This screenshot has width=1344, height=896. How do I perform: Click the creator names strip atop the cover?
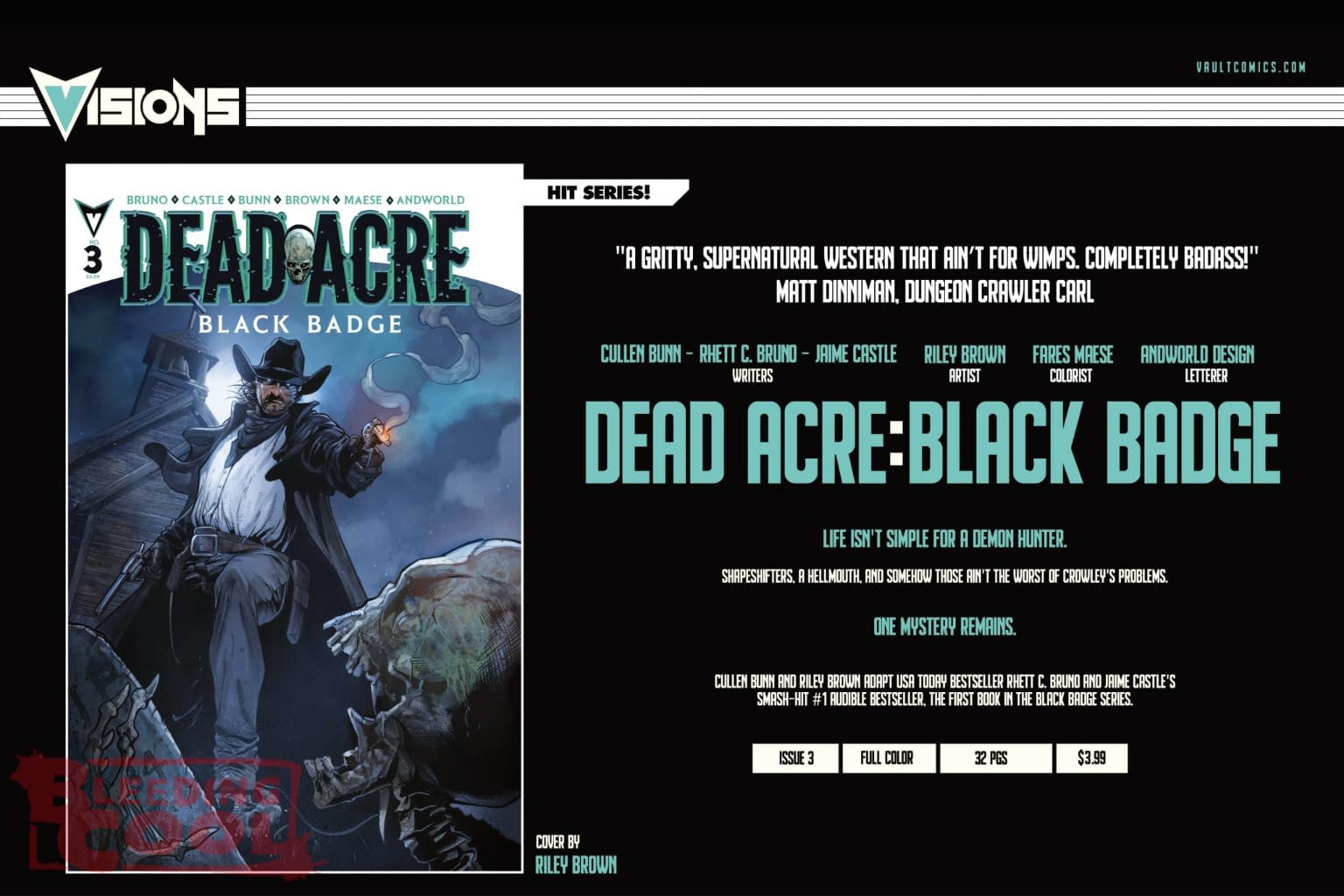[x=295, y=199]
